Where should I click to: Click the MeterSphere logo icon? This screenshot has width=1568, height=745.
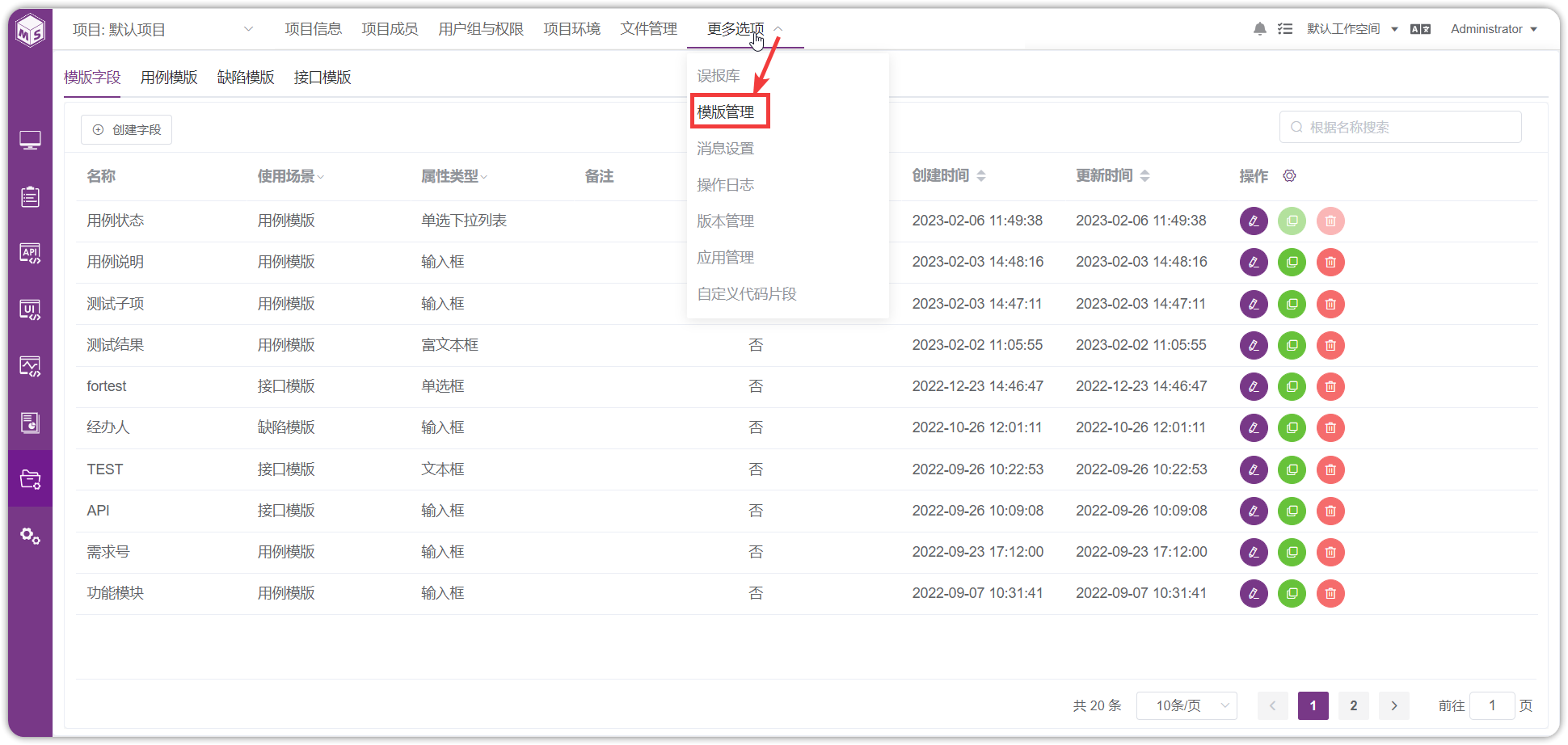pyautogui.click(x=31, y=31)
